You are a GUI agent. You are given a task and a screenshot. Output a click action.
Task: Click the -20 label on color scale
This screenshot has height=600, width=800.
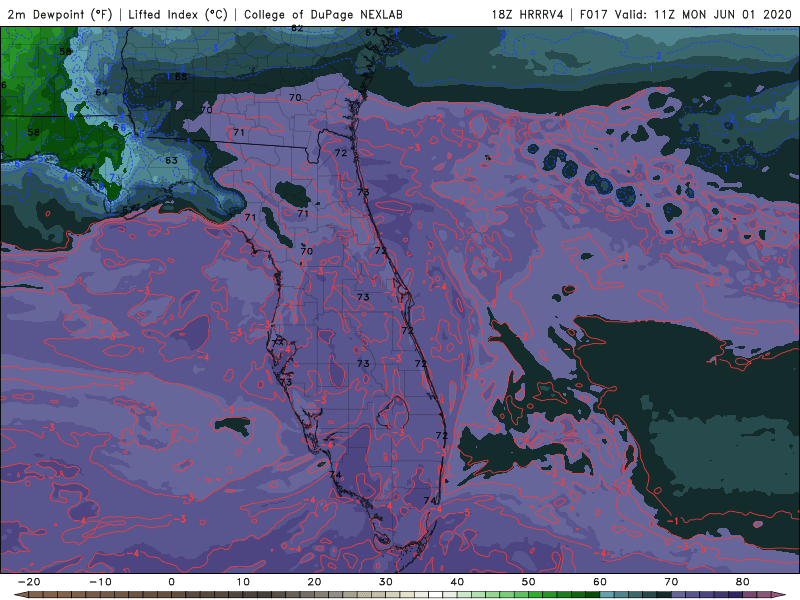click(x=29, y=582)
